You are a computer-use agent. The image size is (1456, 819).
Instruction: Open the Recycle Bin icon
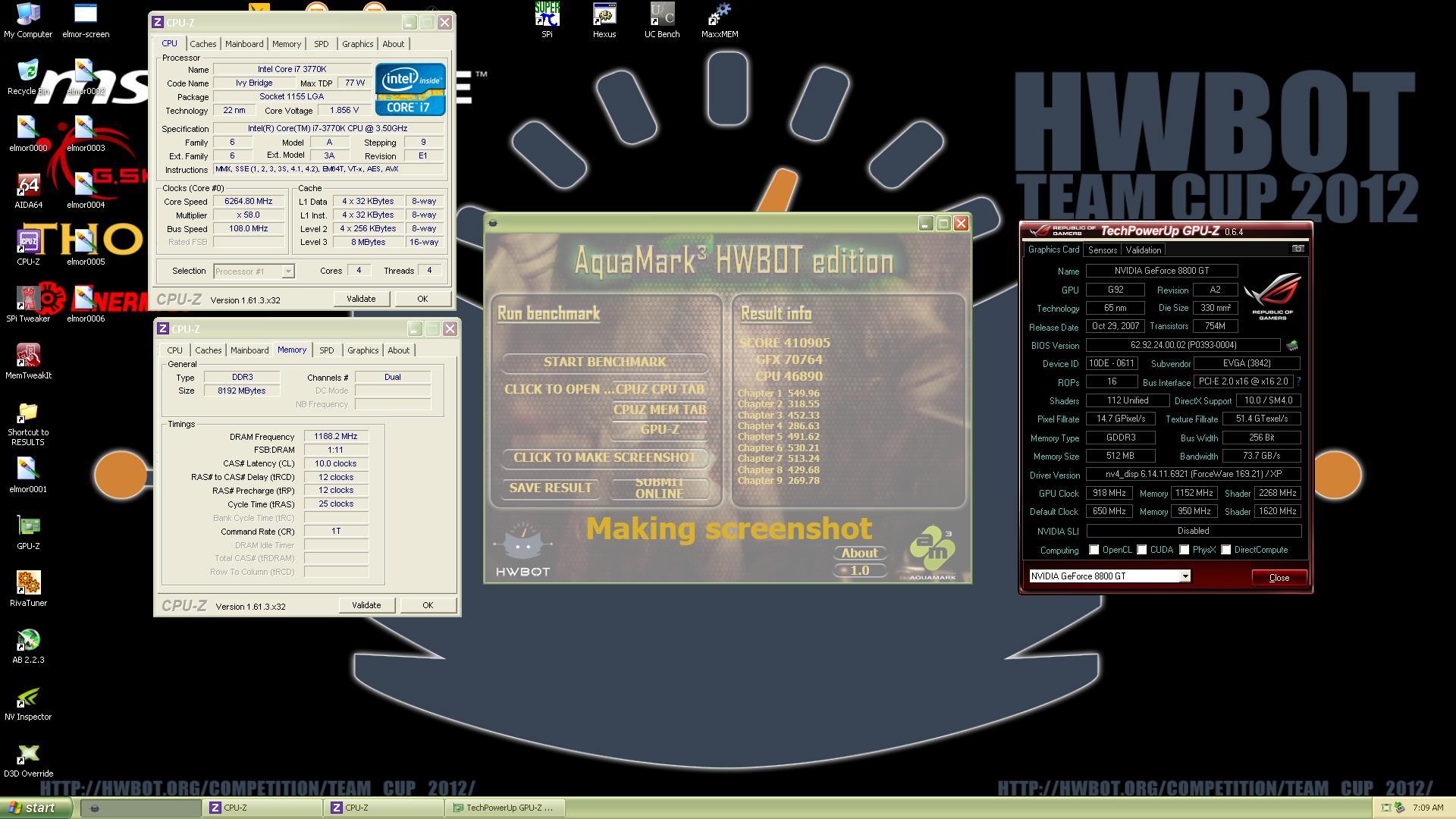coord(28,77)
